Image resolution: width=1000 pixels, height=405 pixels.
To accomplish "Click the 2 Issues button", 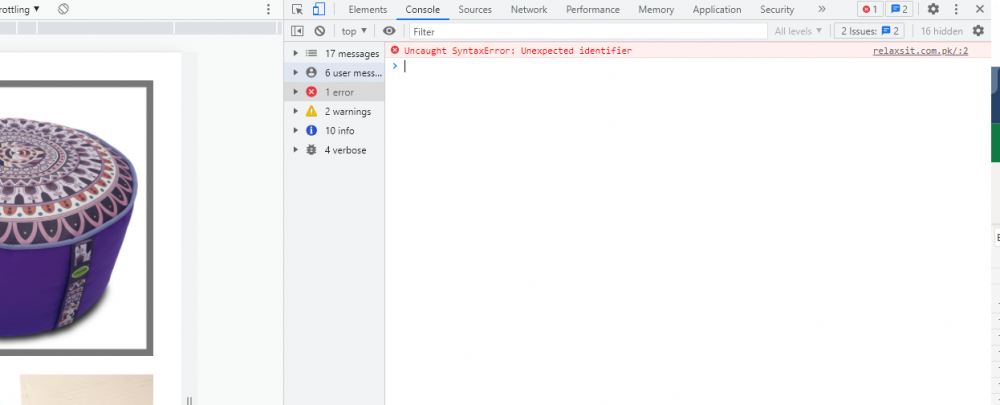I will click(870, 31).
